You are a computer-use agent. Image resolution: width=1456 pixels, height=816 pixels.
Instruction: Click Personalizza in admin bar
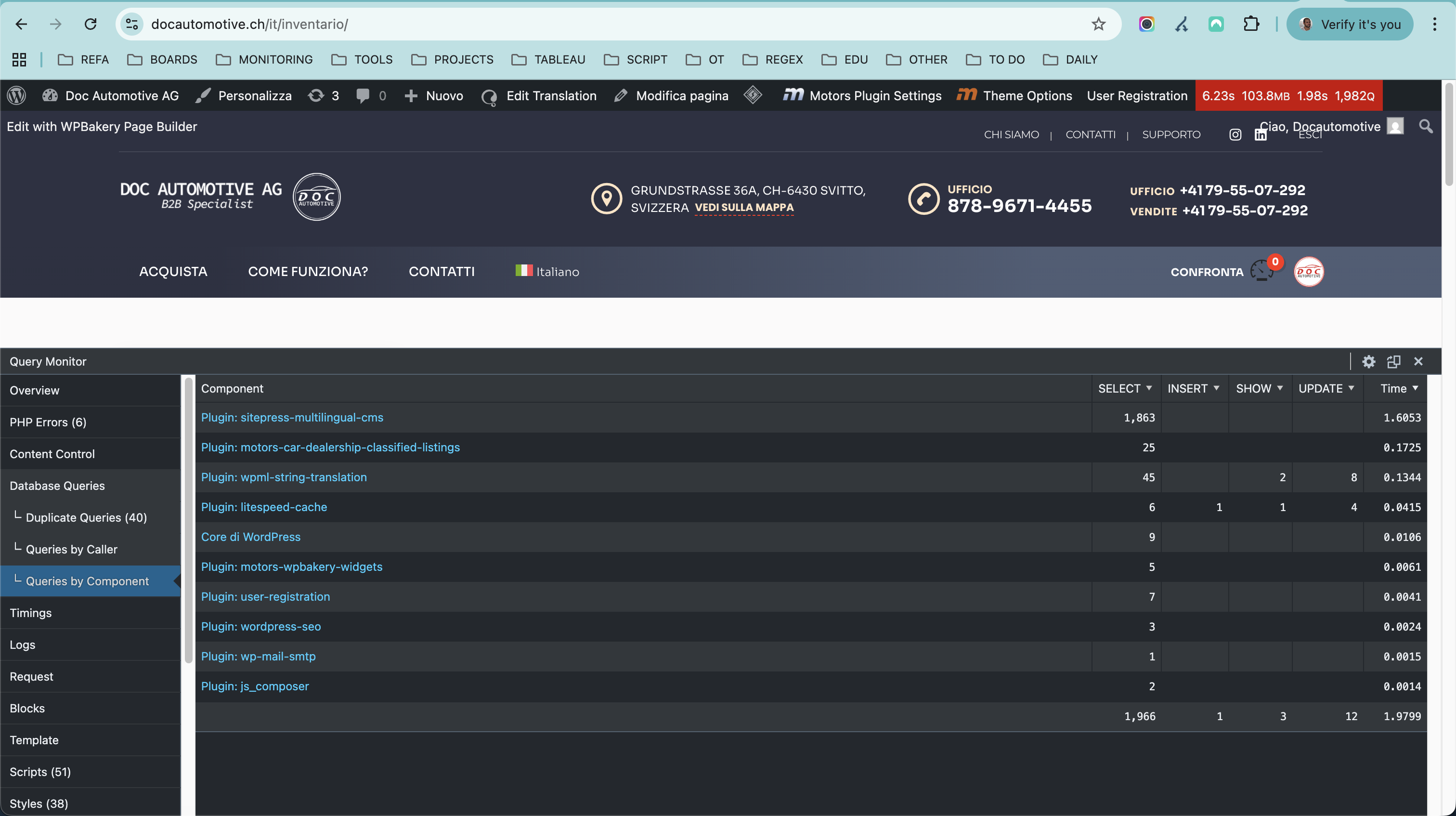click(244, 95)
